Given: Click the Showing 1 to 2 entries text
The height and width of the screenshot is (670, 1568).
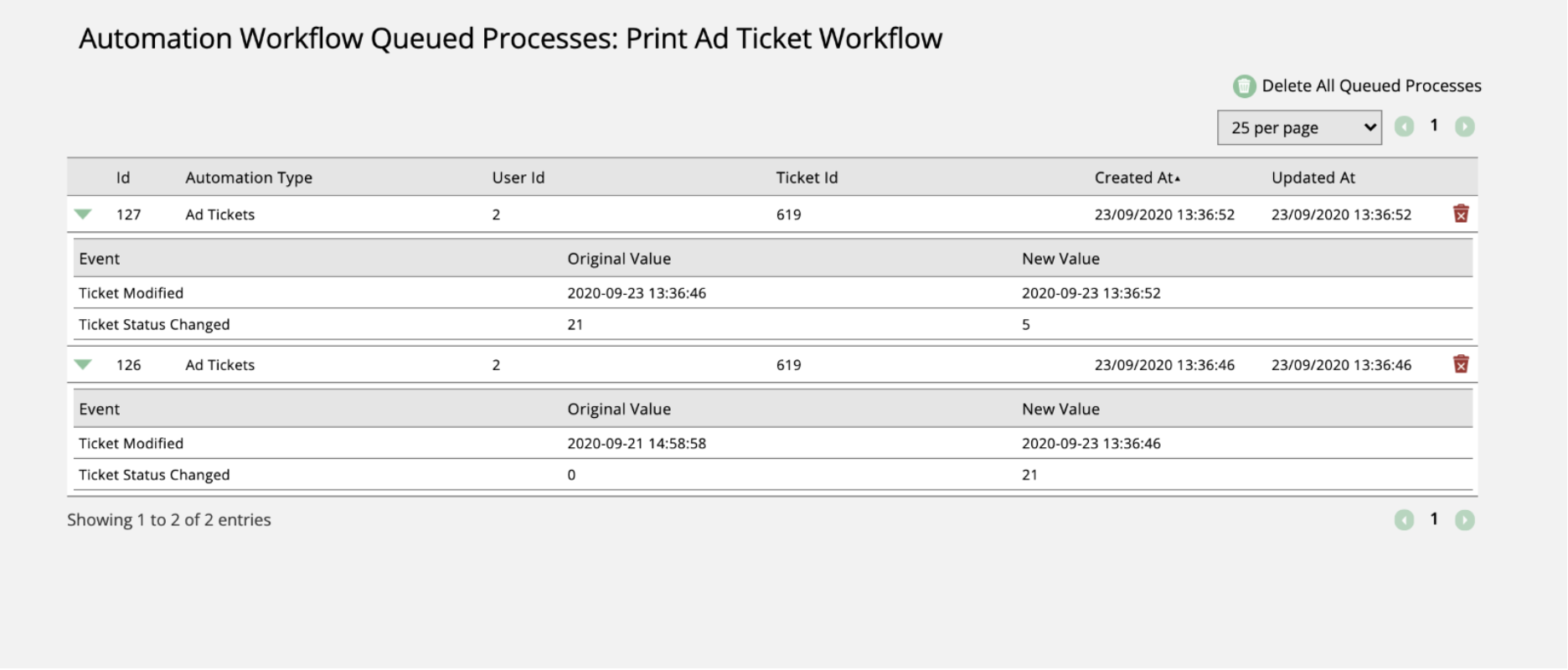Looking at the screenshot, I should (x=168, y=519).
